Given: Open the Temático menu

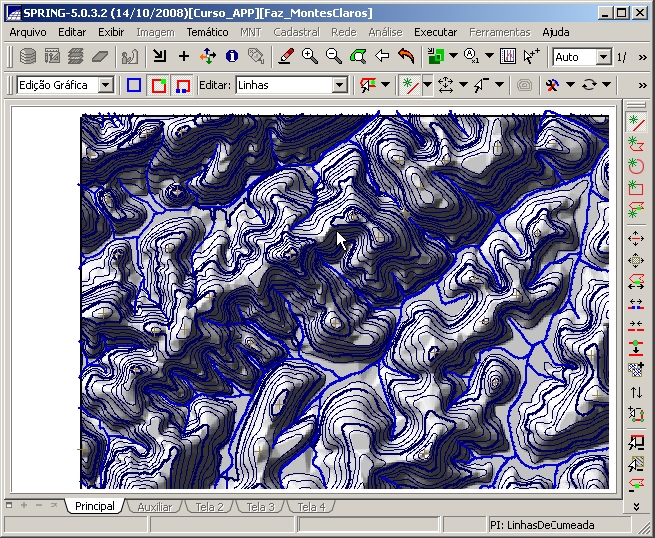Looking at the screenshot, I should click(x=207, y=32).
